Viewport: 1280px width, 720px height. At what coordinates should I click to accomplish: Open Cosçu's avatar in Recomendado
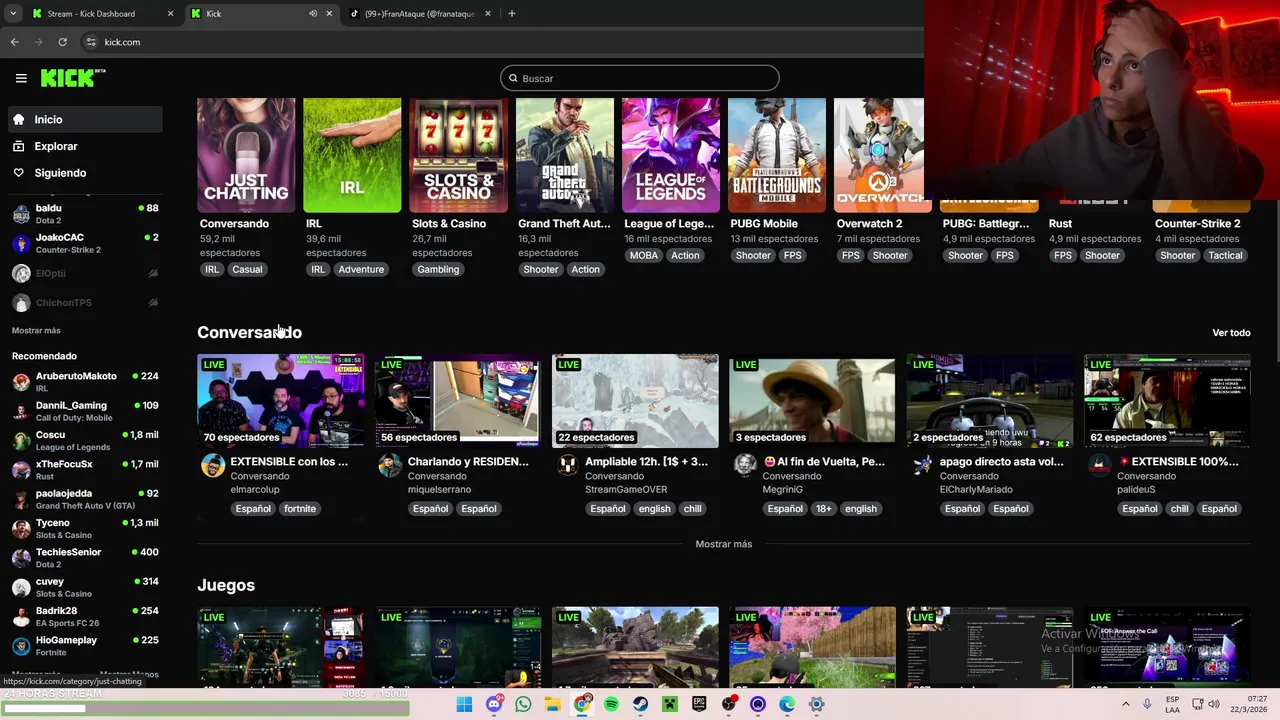(x=21, y=441)
